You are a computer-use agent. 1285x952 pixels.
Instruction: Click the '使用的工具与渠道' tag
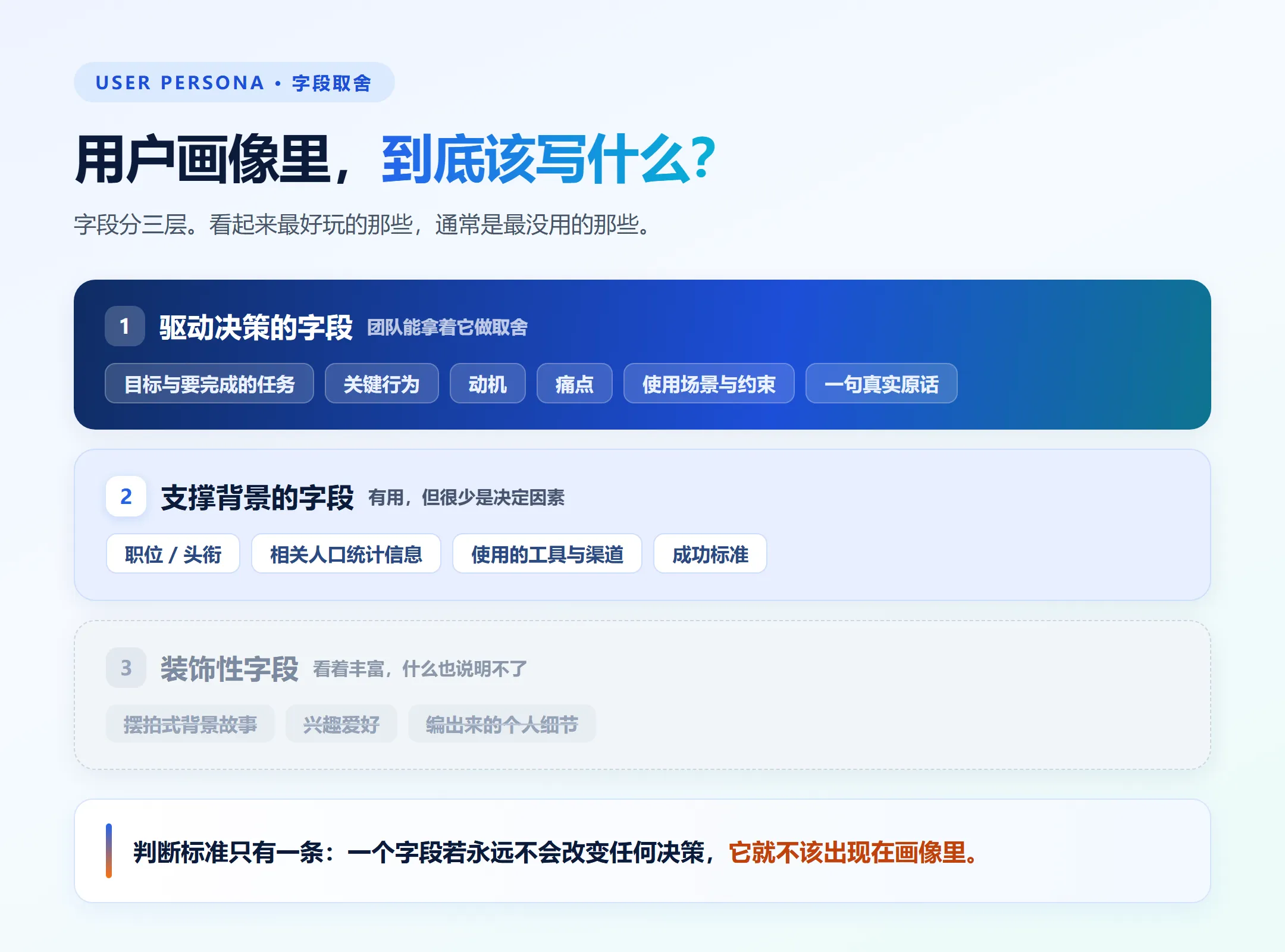tap(547, 554)
